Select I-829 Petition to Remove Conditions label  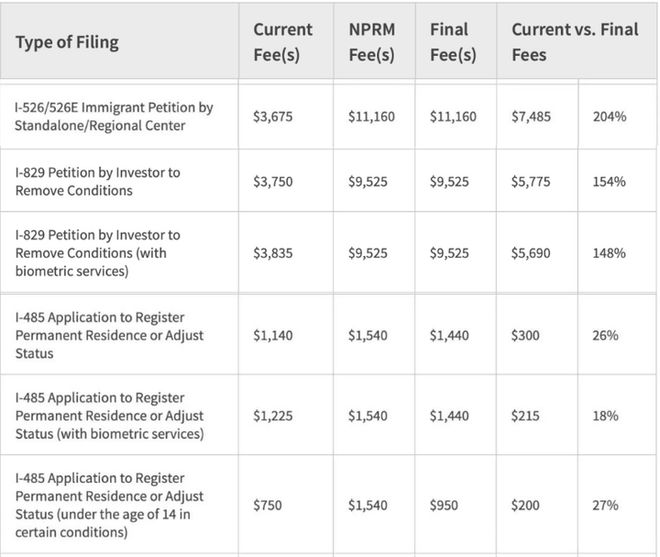point(98,181)
